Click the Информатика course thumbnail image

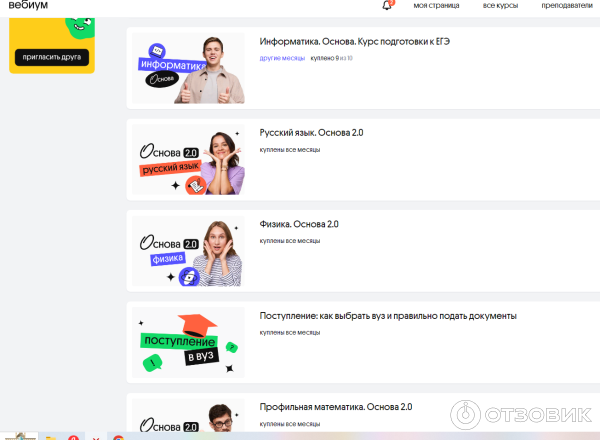click(188, 68)
